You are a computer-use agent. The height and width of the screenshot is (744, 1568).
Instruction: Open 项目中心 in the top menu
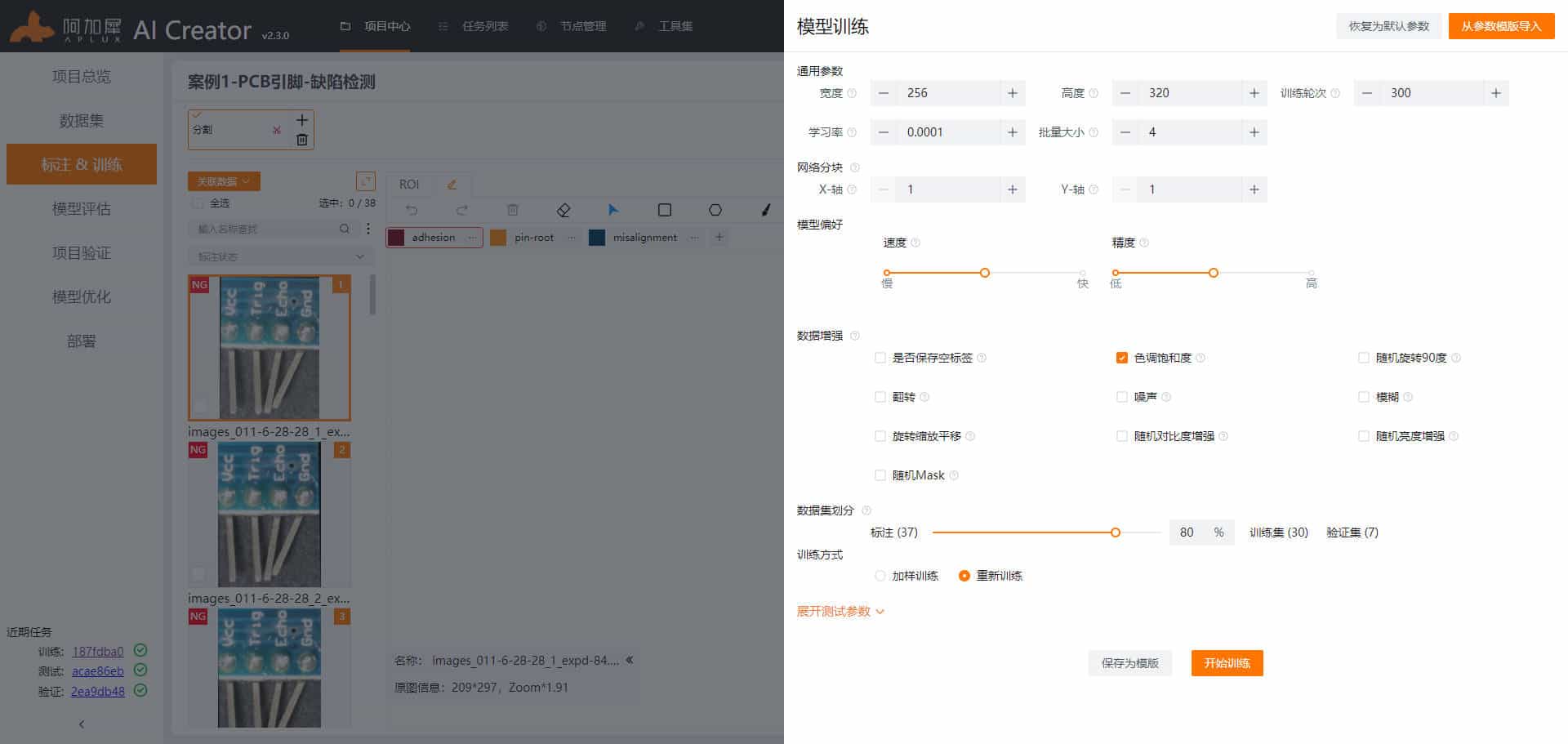pyautogui.click(x=376, y=26)
